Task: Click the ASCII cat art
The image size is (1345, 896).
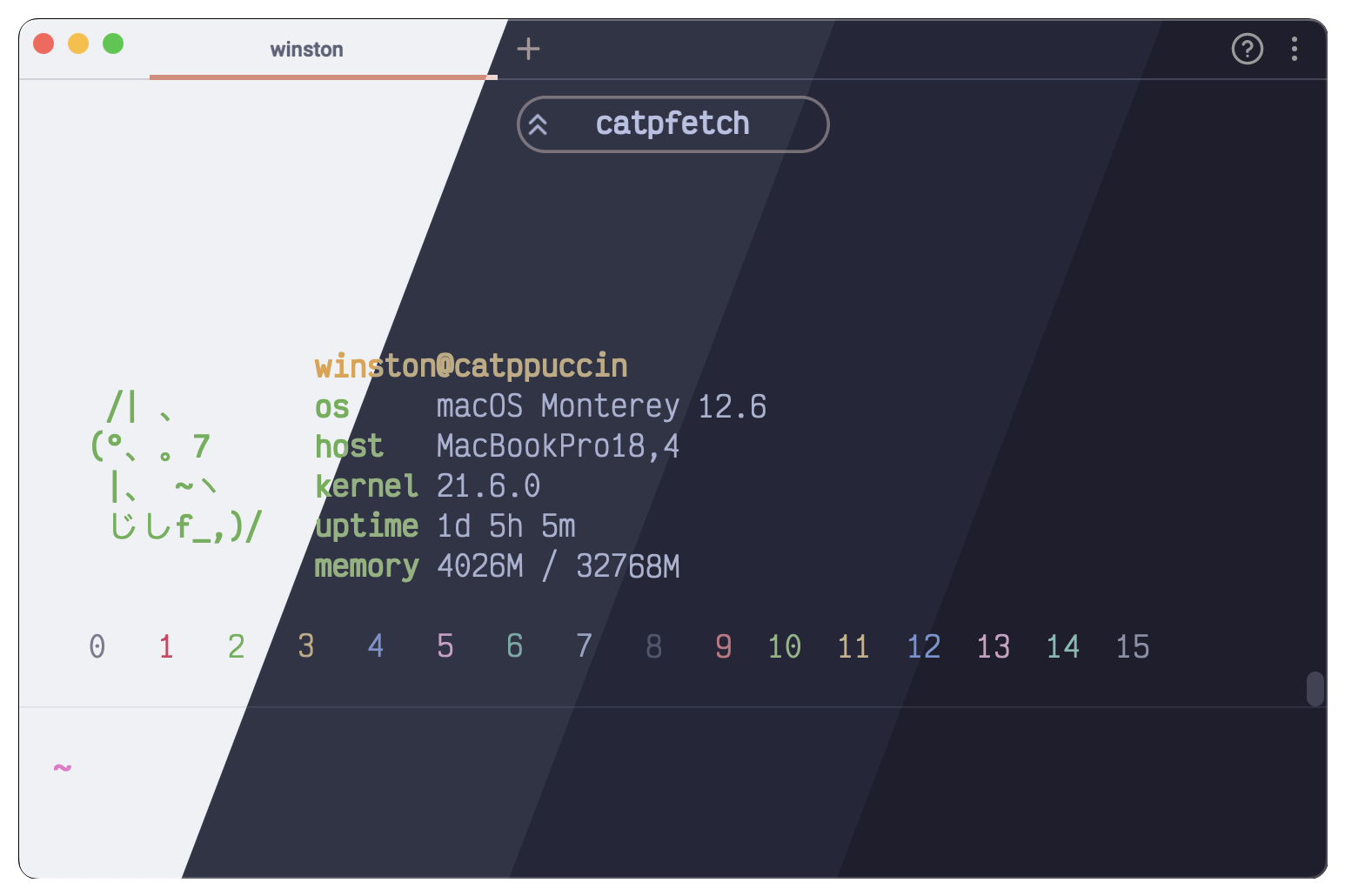Action: [175, 466]
